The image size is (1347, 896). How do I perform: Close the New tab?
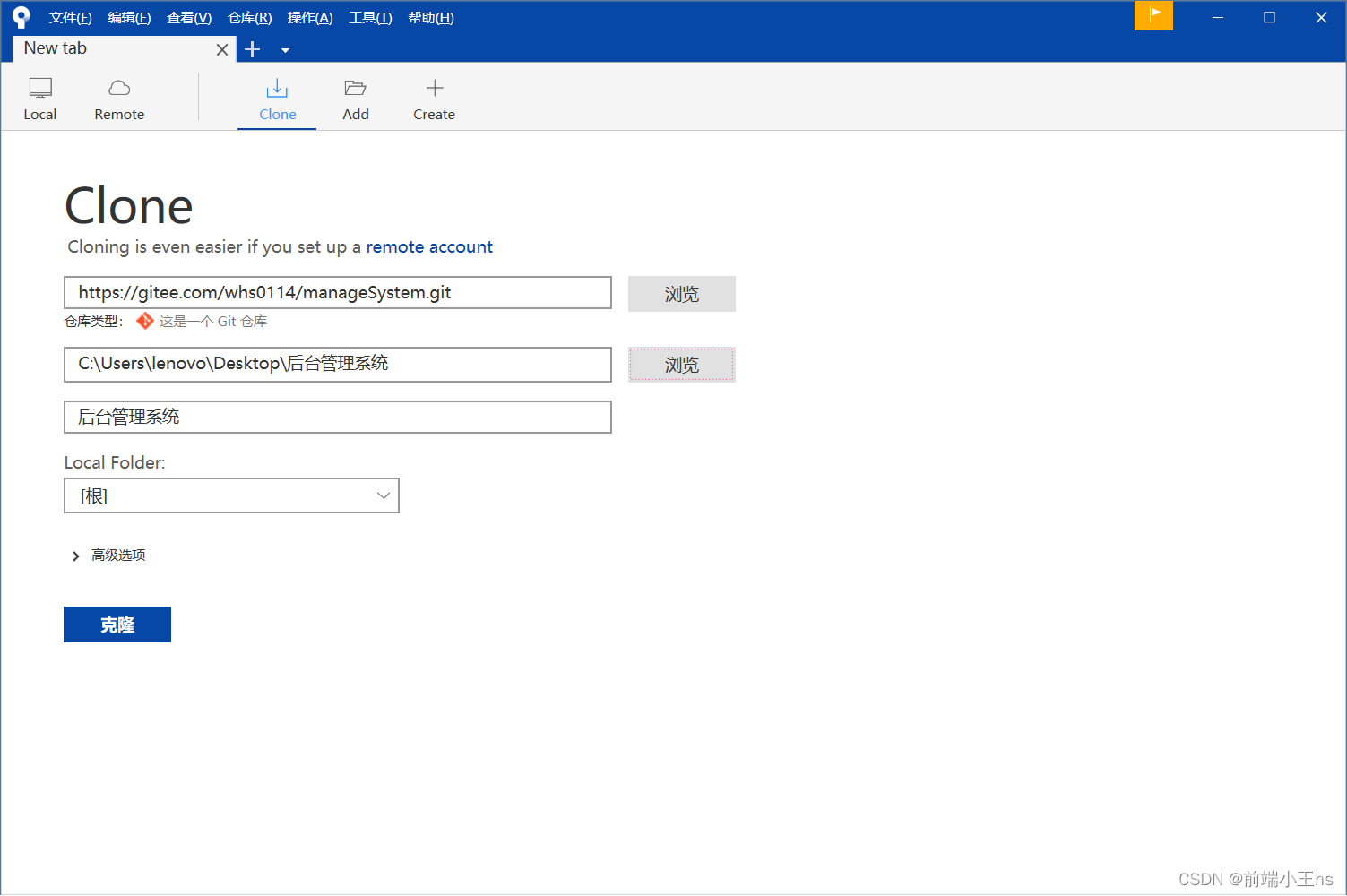(222, 50)
